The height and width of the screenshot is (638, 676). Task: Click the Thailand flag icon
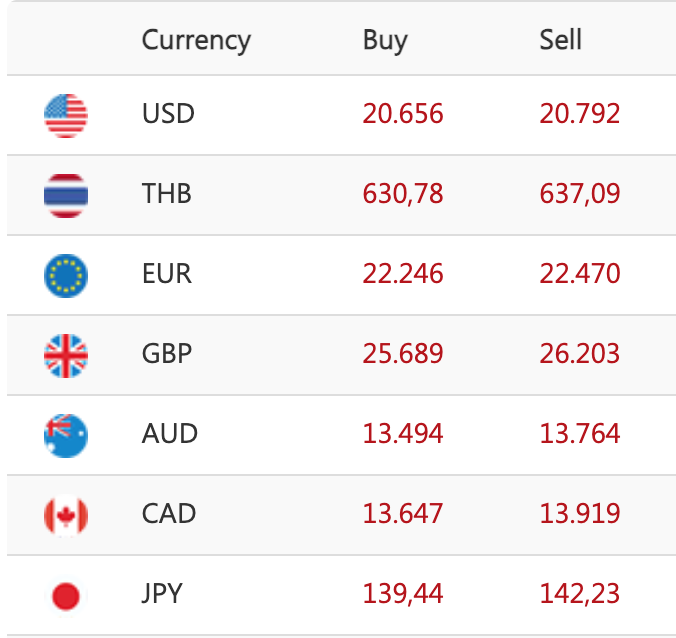coord(66,195)
